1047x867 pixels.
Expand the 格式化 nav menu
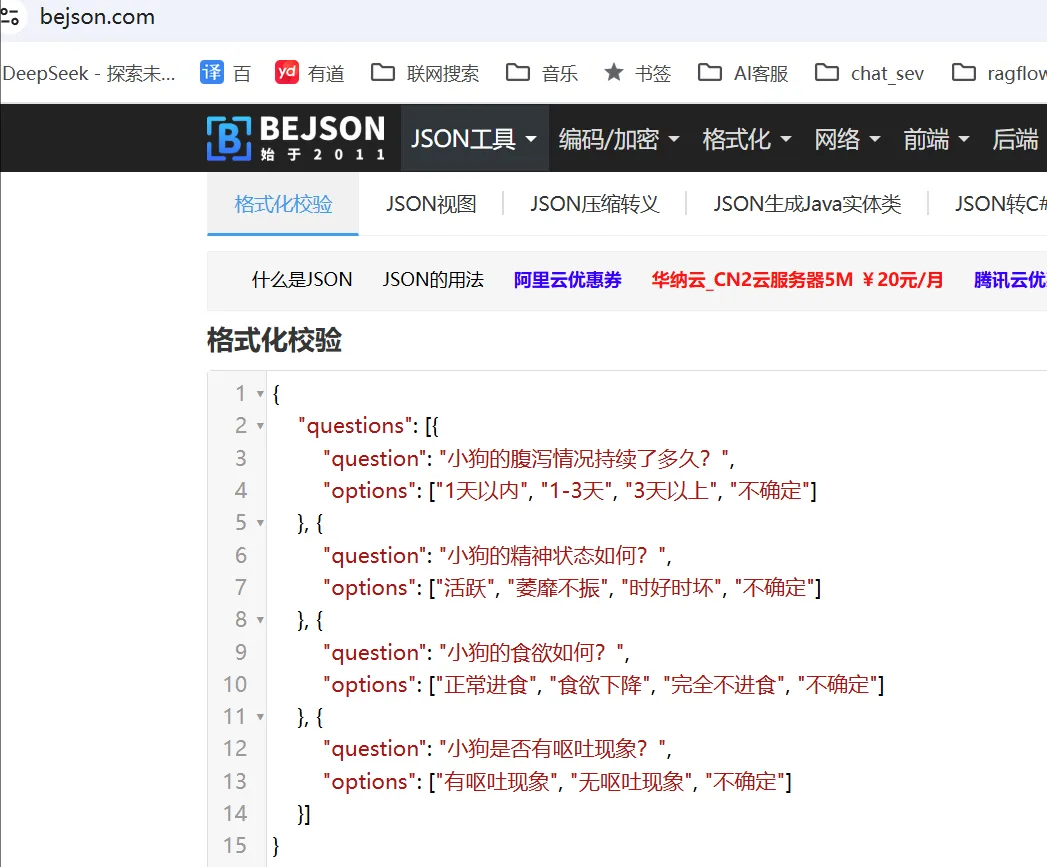[x=747, y=139]
